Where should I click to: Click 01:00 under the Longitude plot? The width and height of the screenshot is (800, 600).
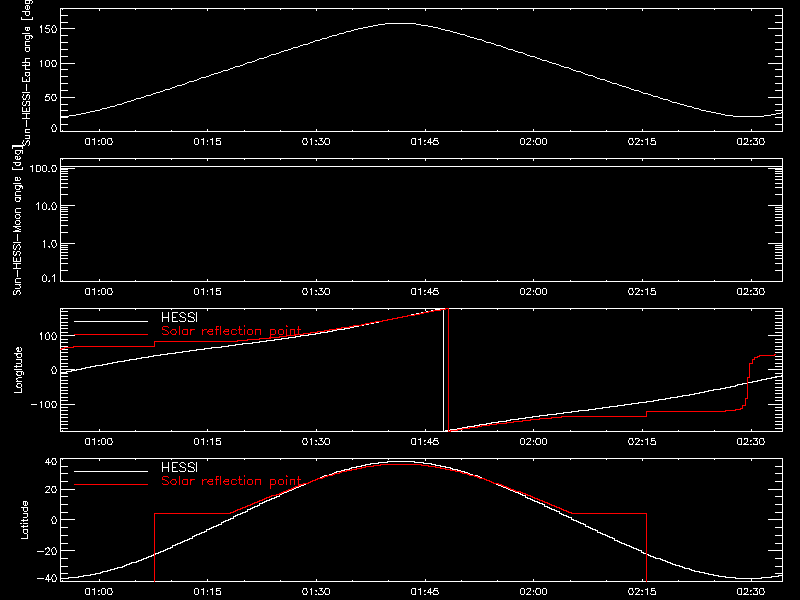98,442
